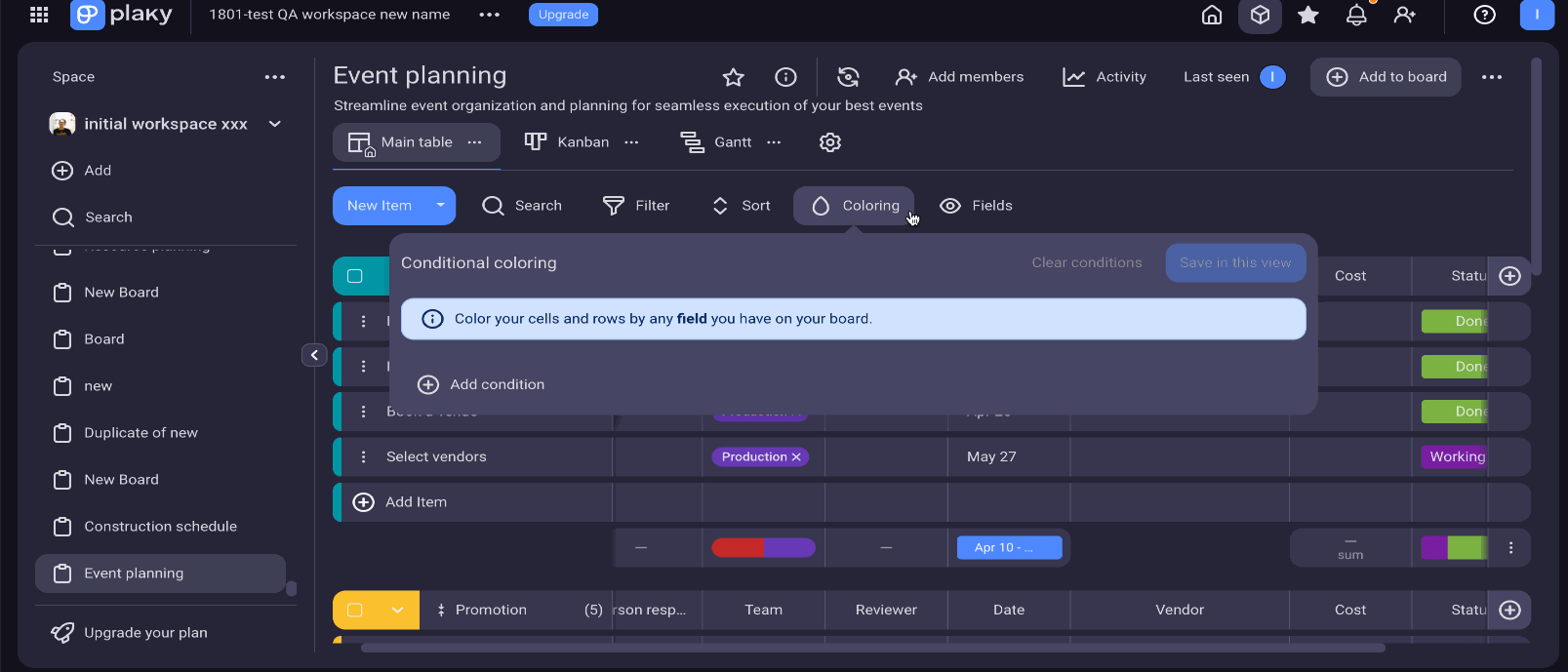Image resolution: width=1568 pixels, height=672 pixels.
Task: Open Main table view options dots
Action: click(x=475, y=142)
